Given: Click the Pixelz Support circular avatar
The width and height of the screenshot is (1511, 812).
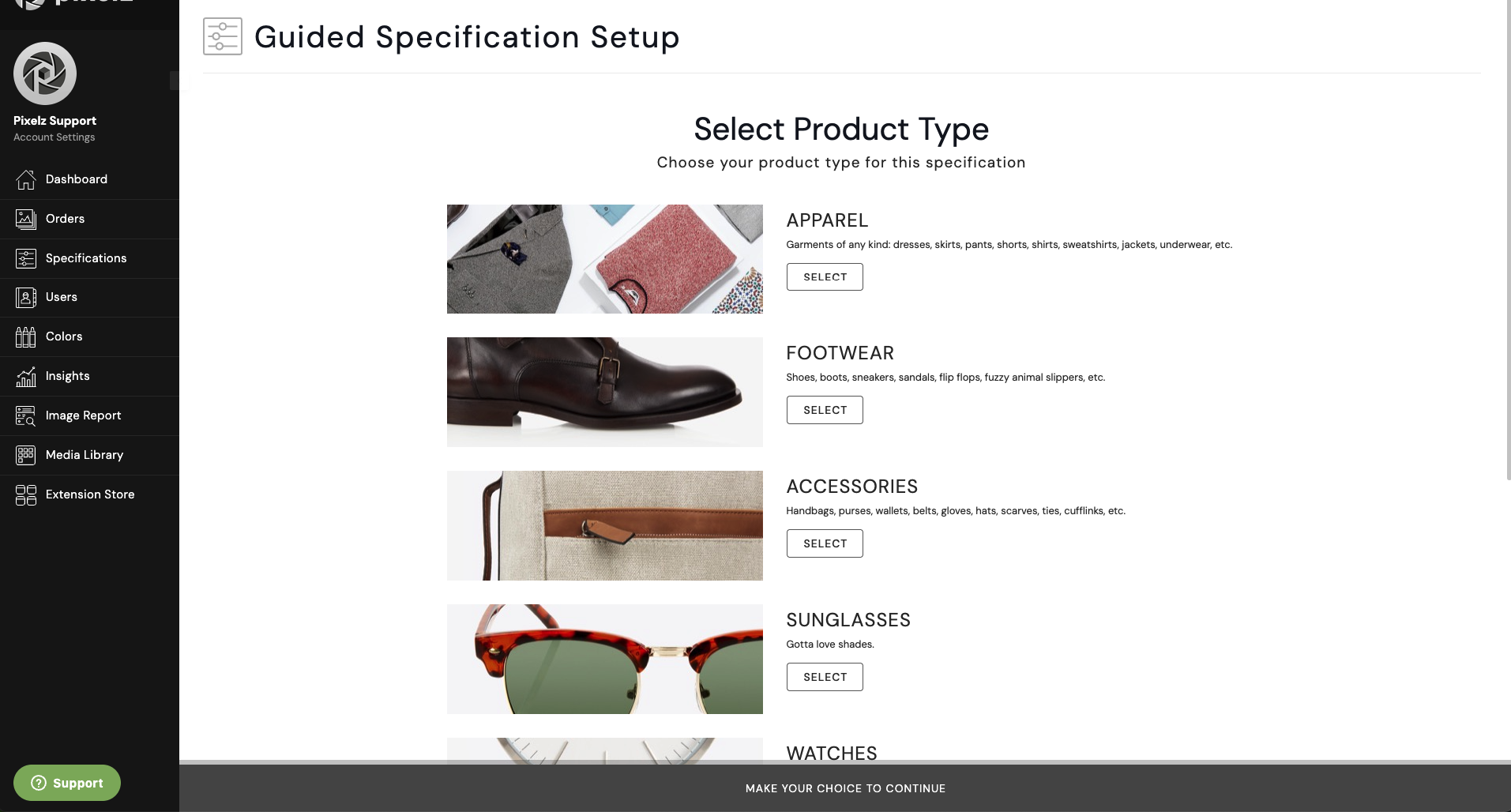Looking at the screenshot, I should (44, 73).
